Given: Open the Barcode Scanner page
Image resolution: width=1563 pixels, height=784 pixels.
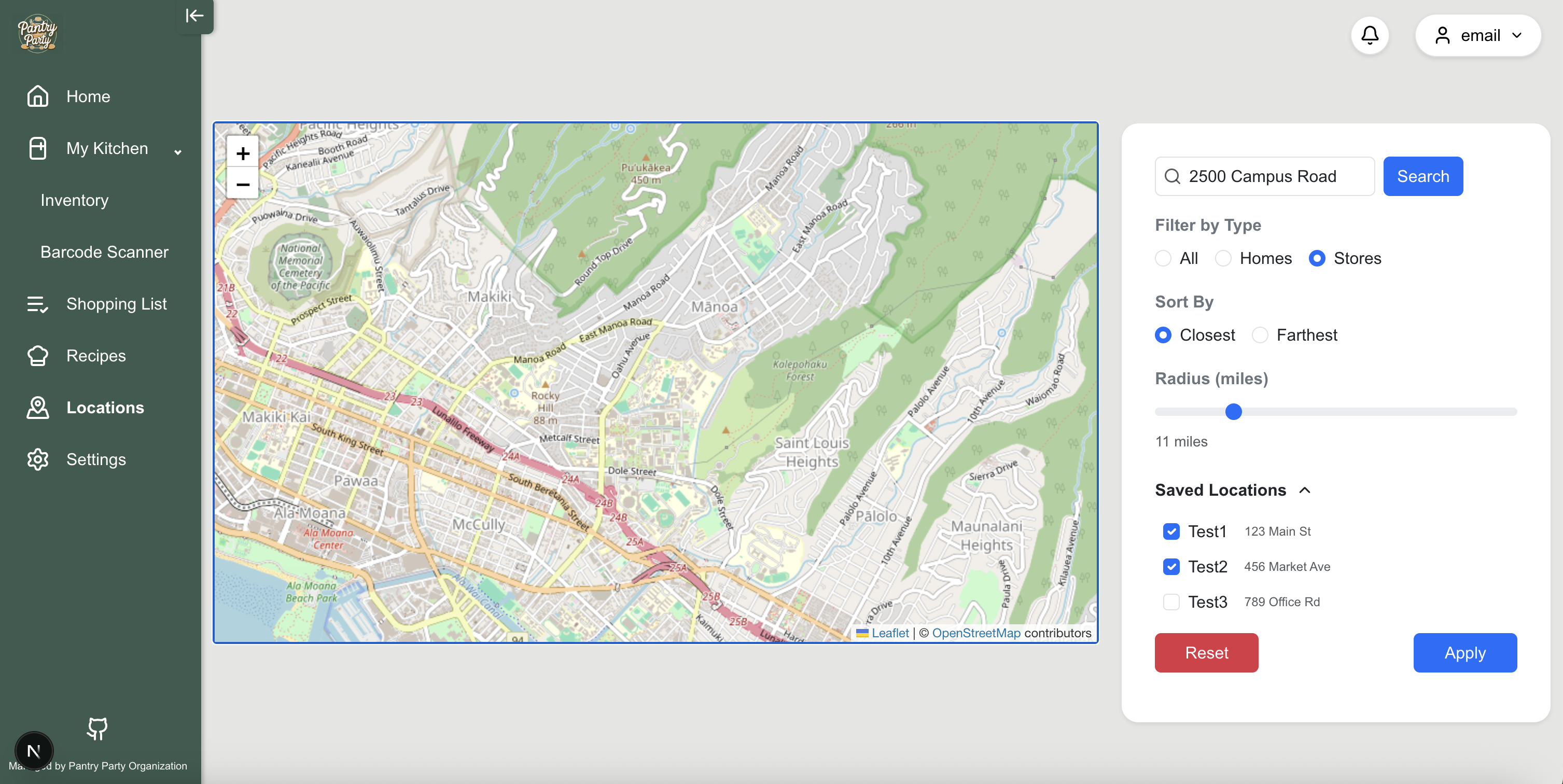Looking at the screenshot, I should click(x=104, y=252).
